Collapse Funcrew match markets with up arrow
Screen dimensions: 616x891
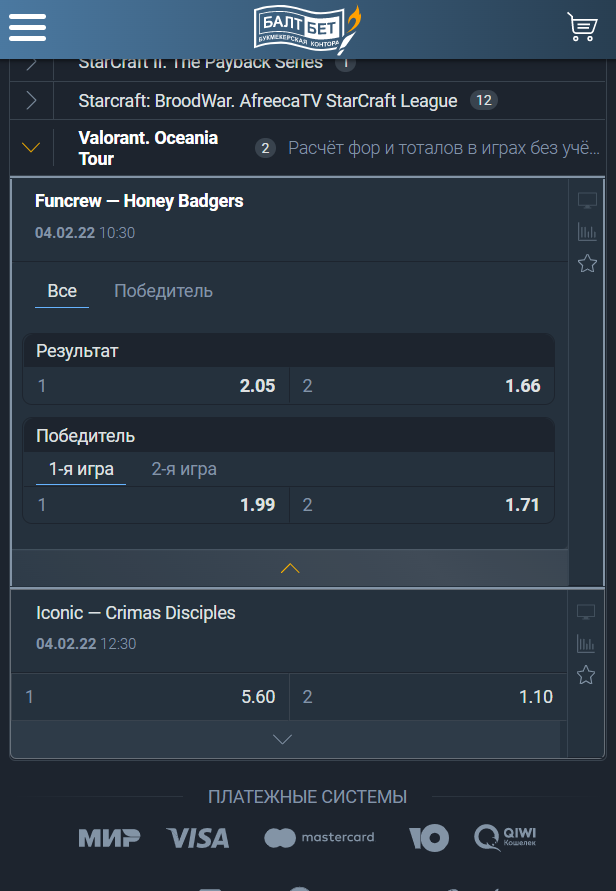pos(290,568)
